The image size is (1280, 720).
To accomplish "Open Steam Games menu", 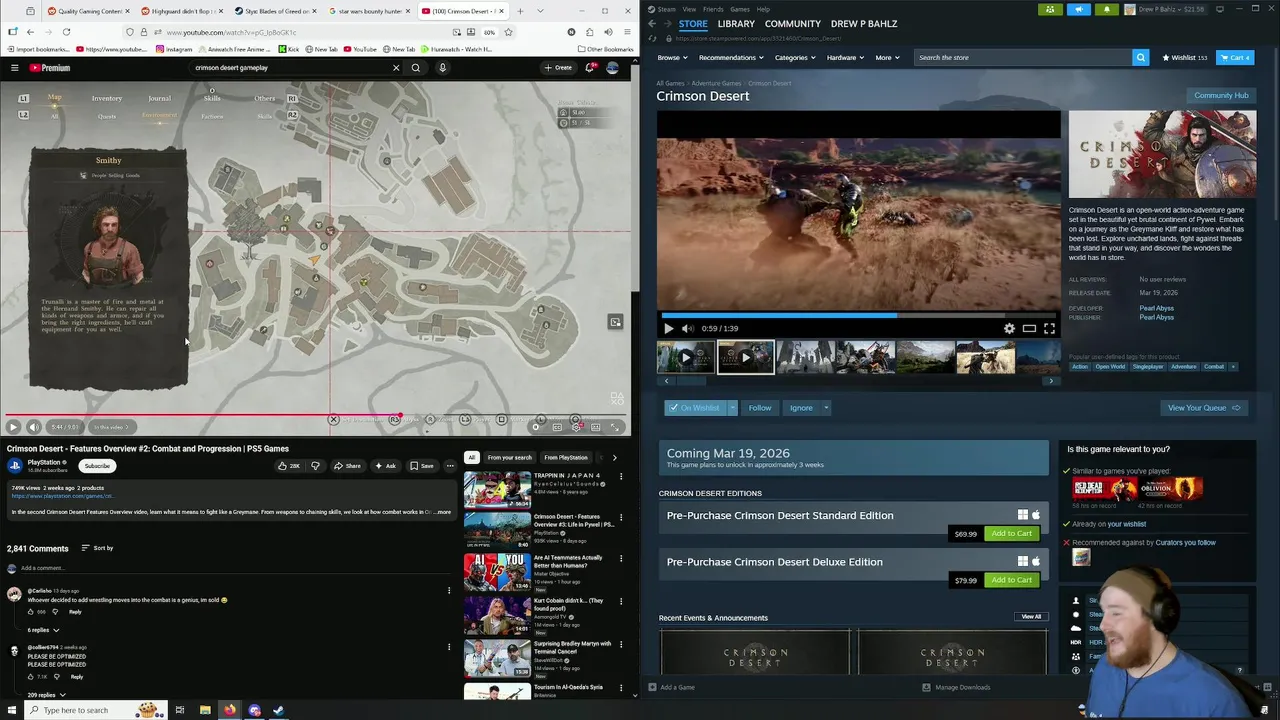I will pyautogui.click(x=740, y=9).
